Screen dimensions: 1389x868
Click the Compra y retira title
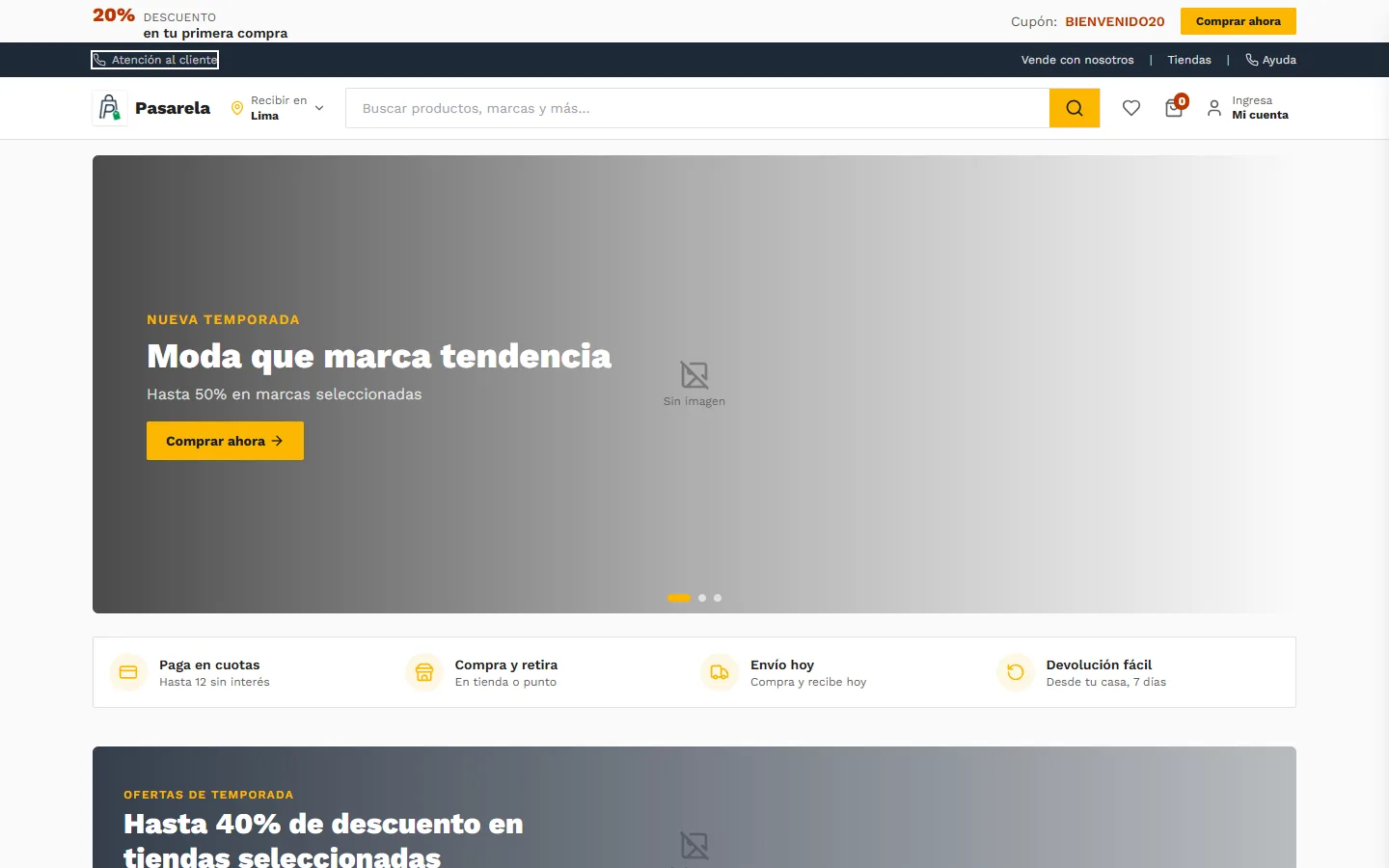(506, 665)
